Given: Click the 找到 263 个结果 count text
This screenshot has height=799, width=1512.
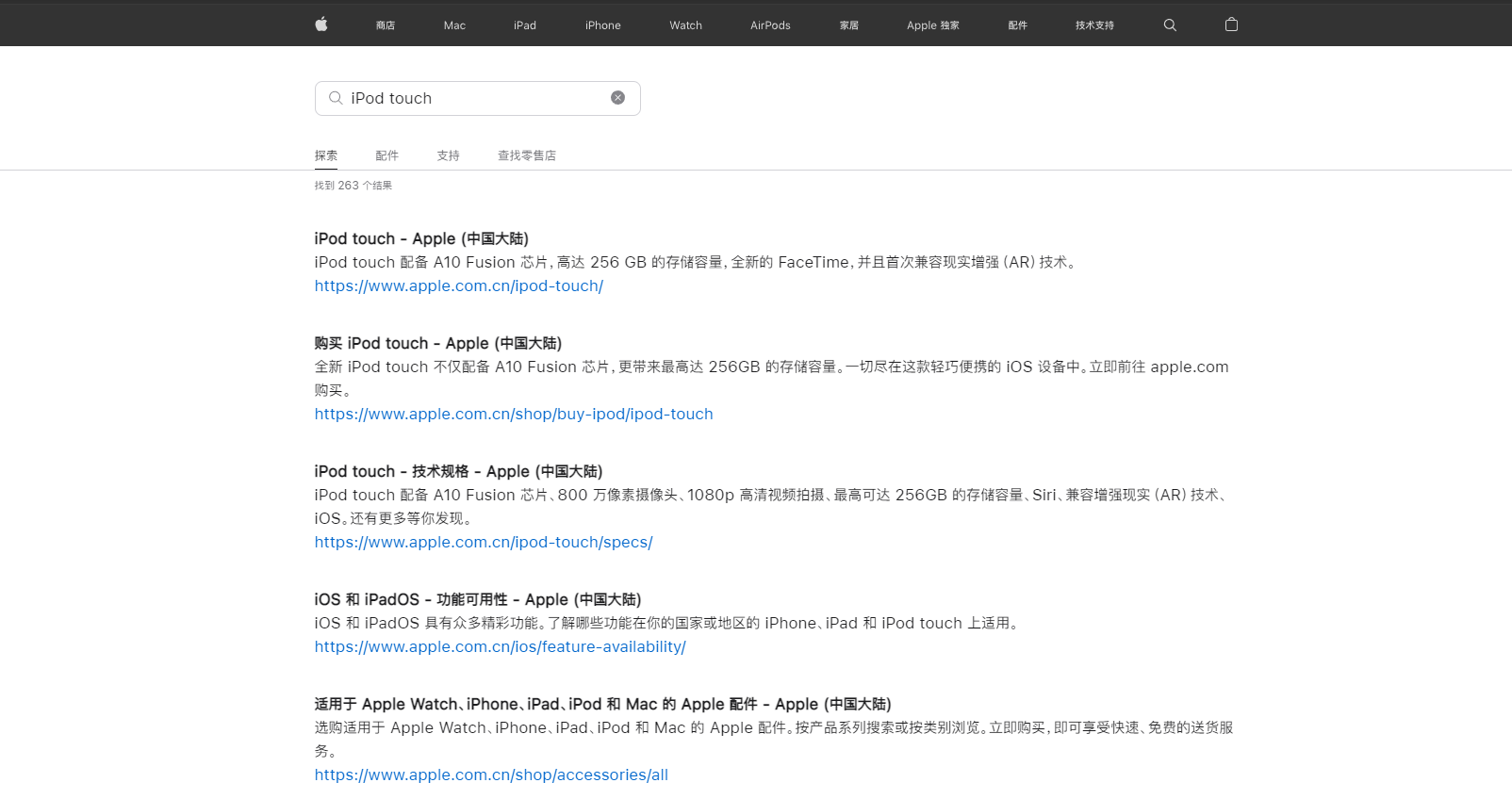Looking at the screenshot, I should pyautogui.click(x=353, y=186).
